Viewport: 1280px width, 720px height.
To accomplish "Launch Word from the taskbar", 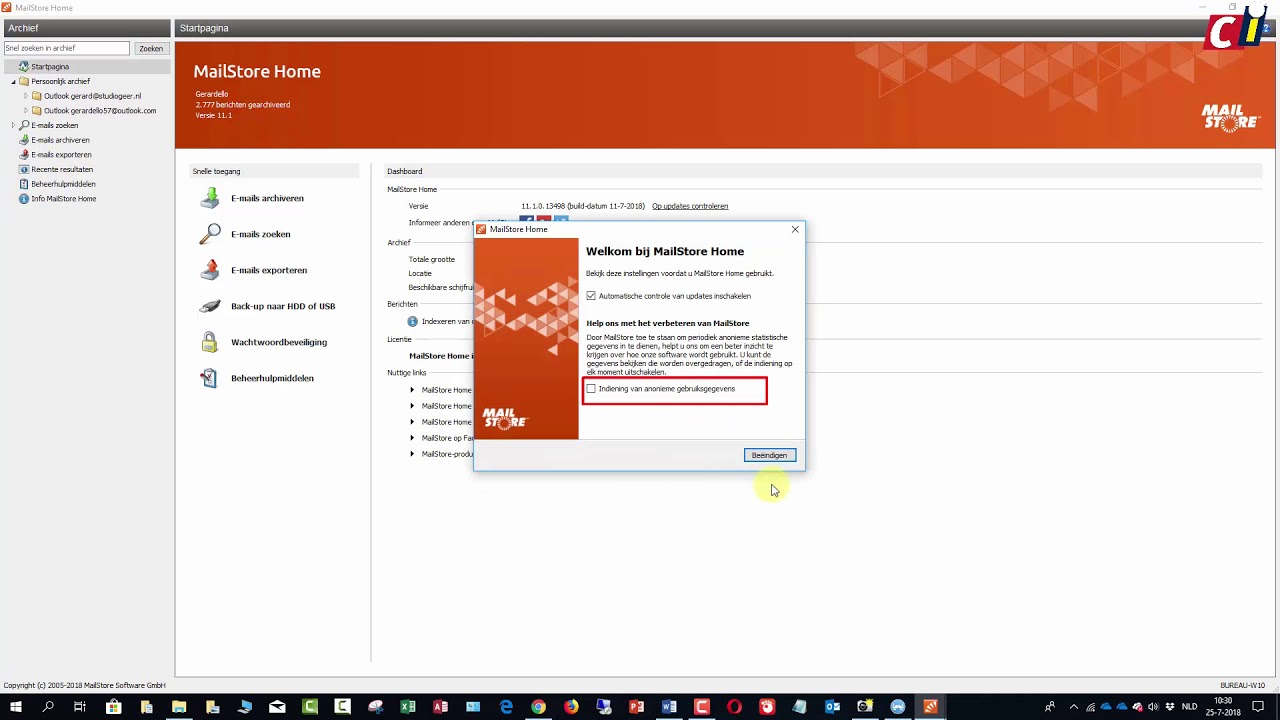I will pos(669,707).
